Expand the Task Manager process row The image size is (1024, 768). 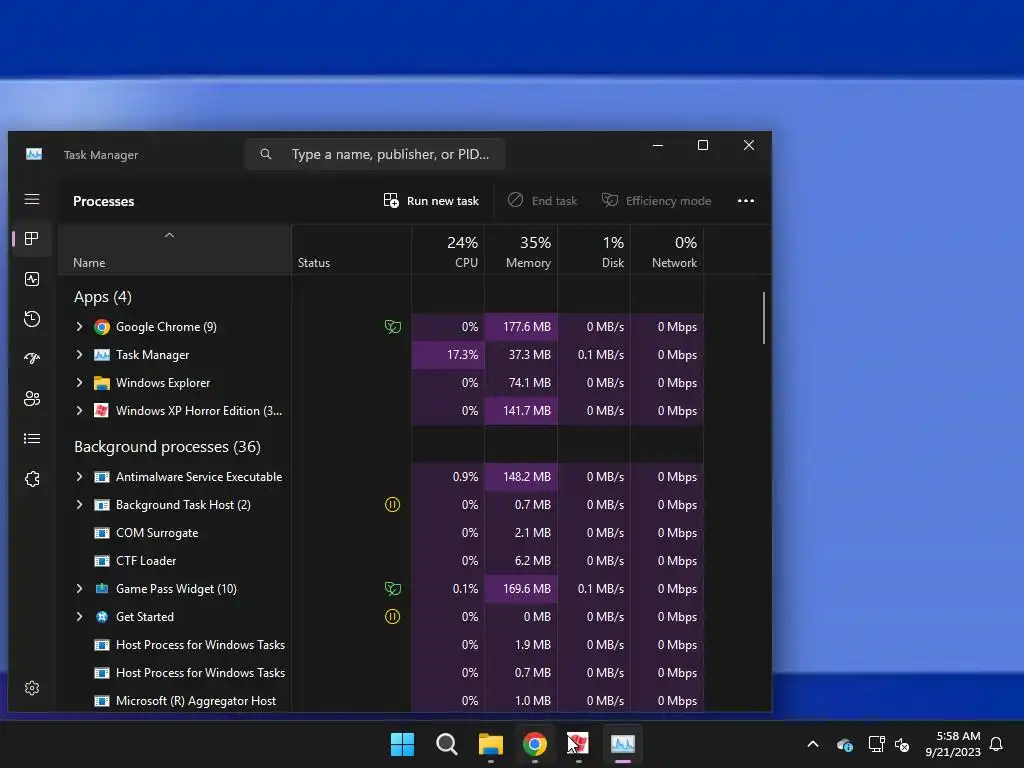(80, 355)
